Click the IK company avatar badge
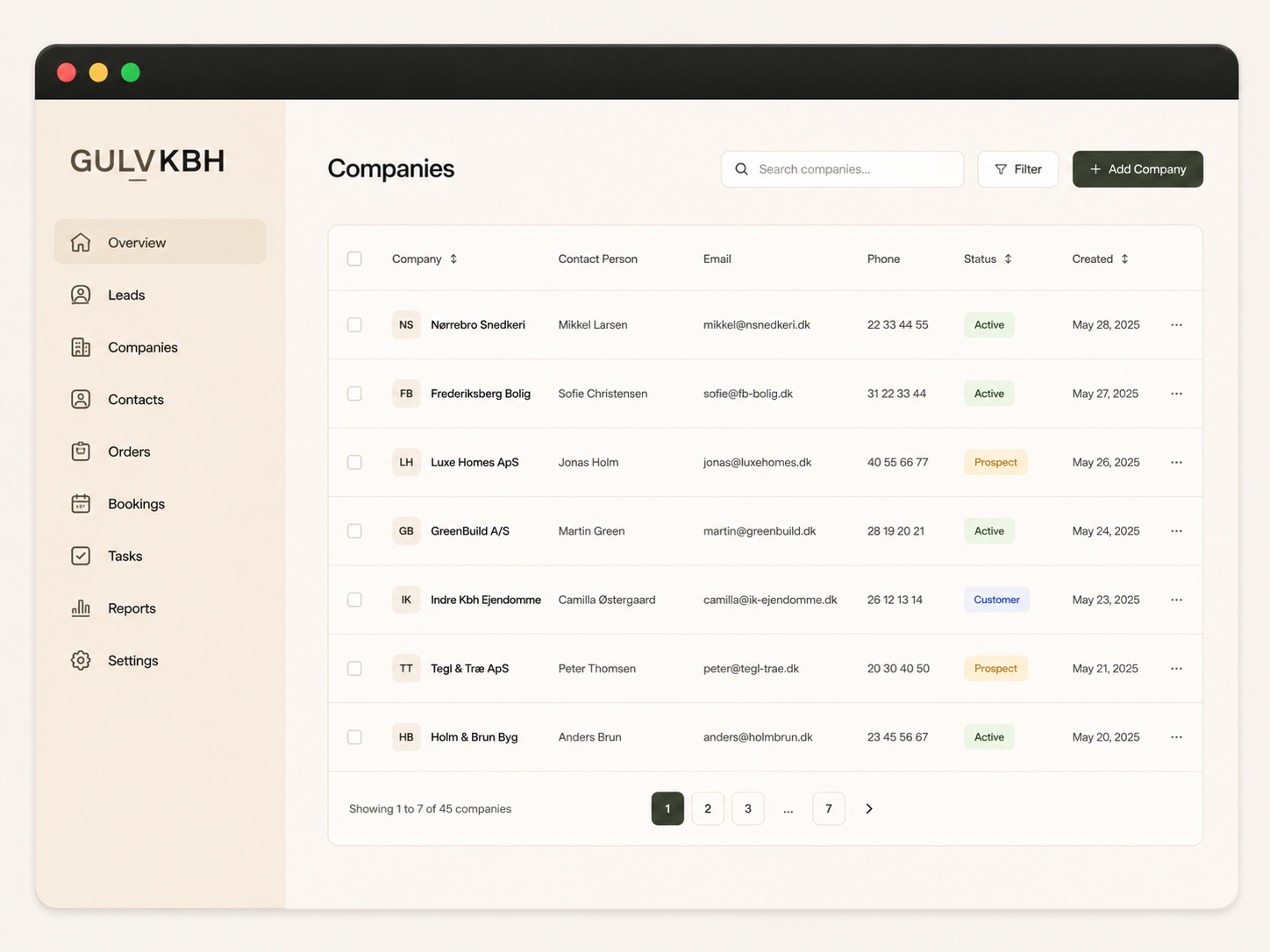This screenshot has width=1270, height=952. click(406, 600)
